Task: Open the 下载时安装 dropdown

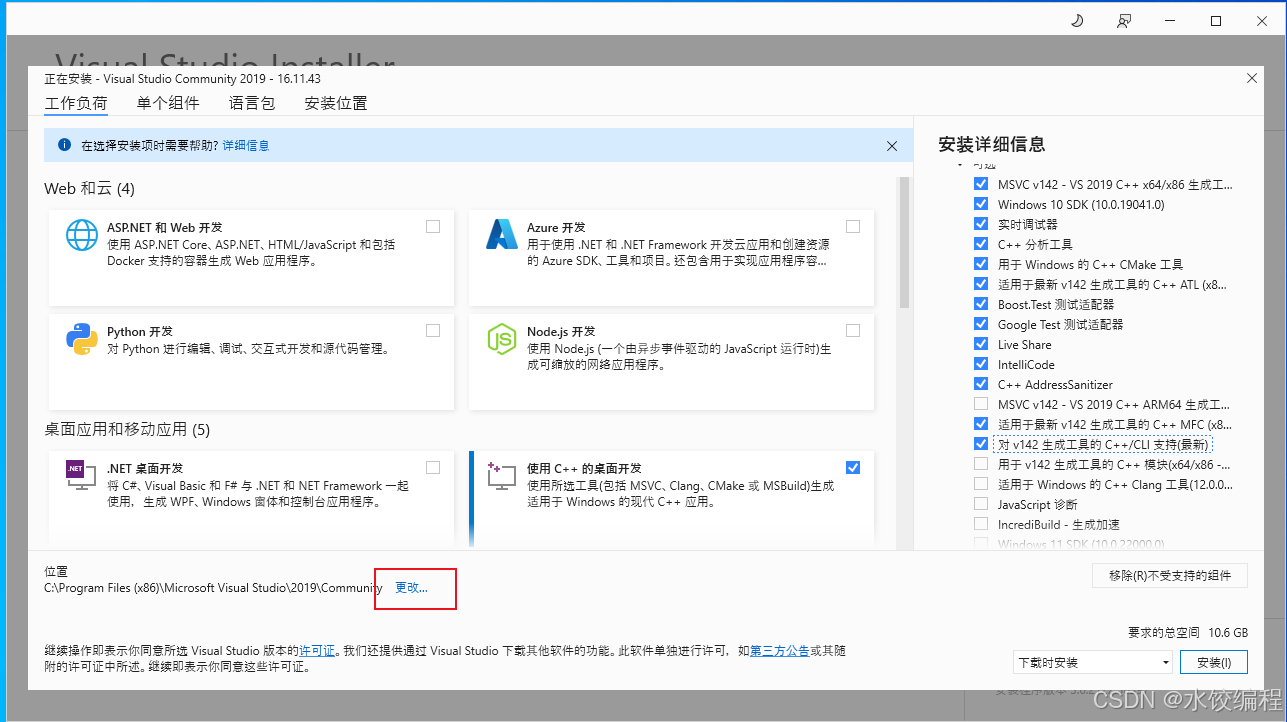Action: [1092, 662]
